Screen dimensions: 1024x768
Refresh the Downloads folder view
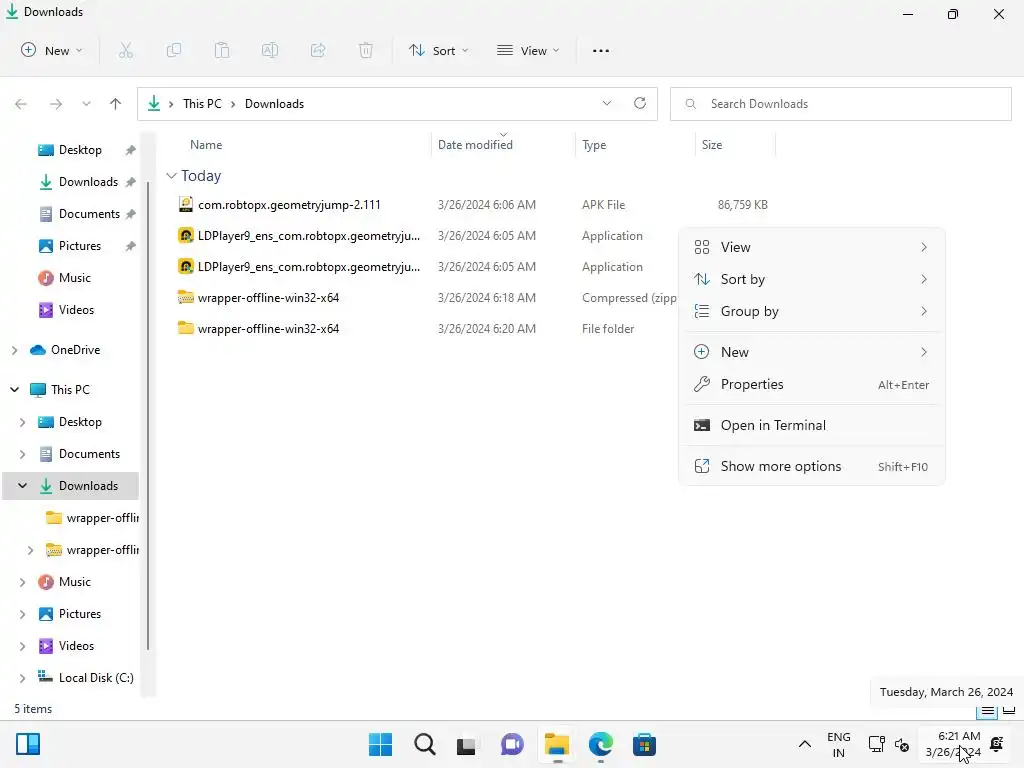[640, 103]
